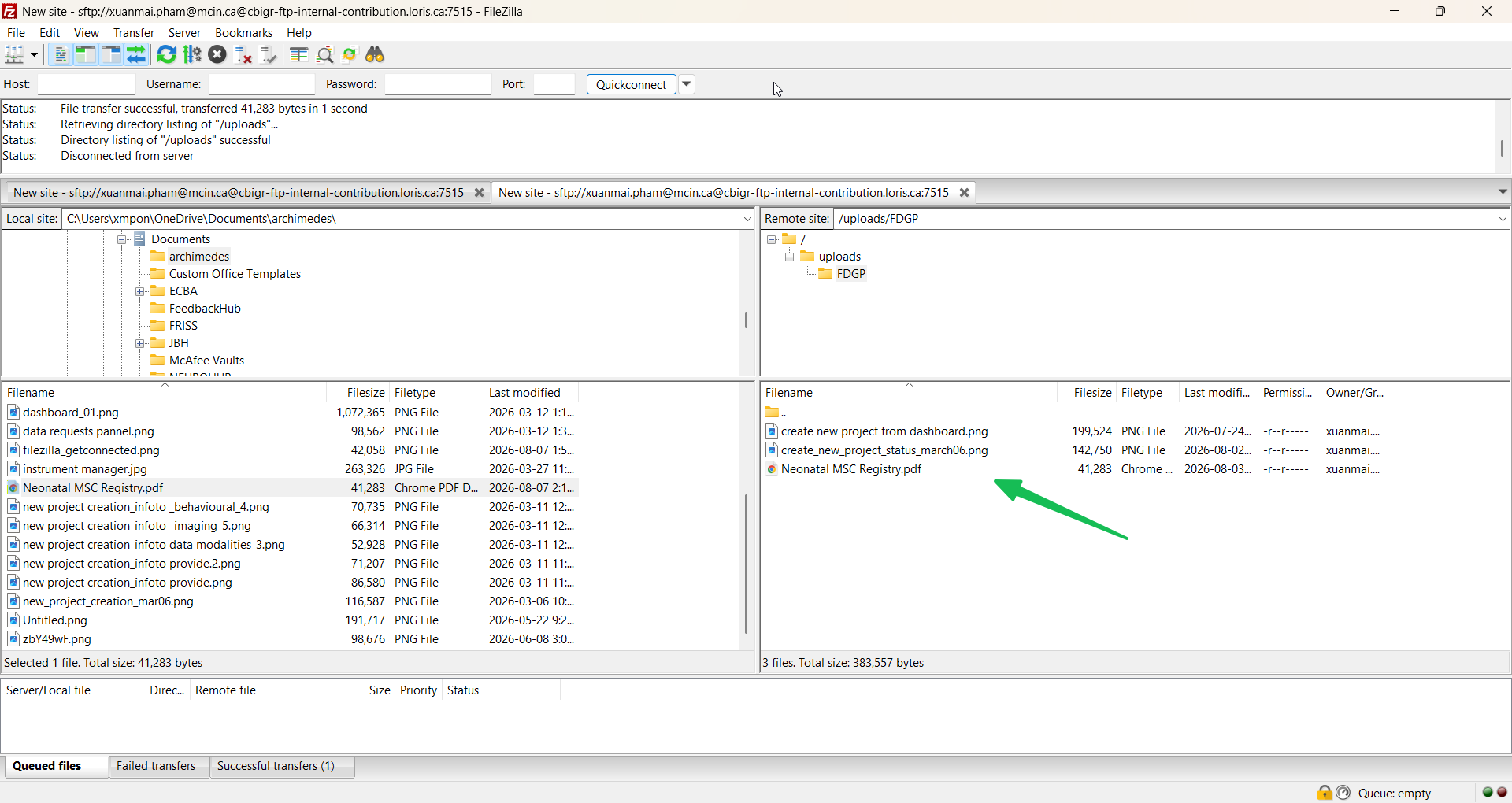
Task: Click the Port input field
Action: pyautogui.click(x=554, y=84)
